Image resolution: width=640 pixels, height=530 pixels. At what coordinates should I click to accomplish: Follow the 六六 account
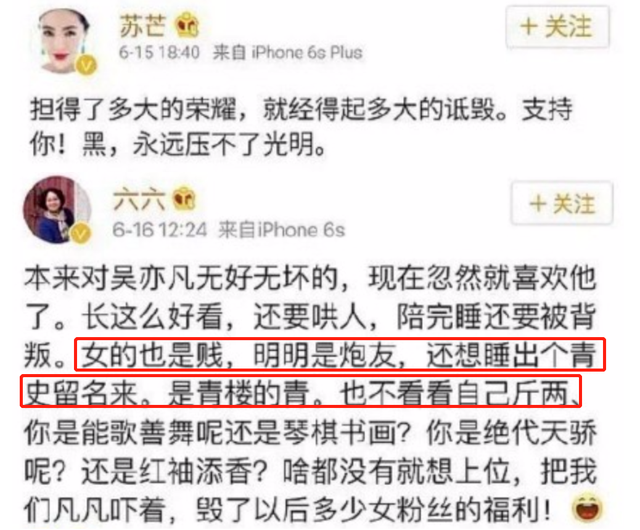pyautogui.click(x=562, y=203)
